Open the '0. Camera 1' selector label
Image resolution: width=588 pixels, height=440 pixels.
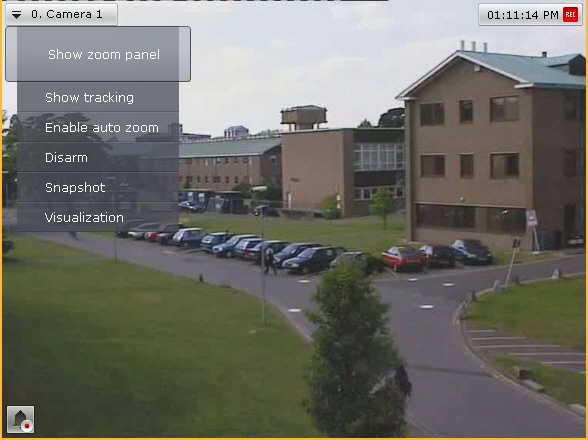click(x=67, y=14)
